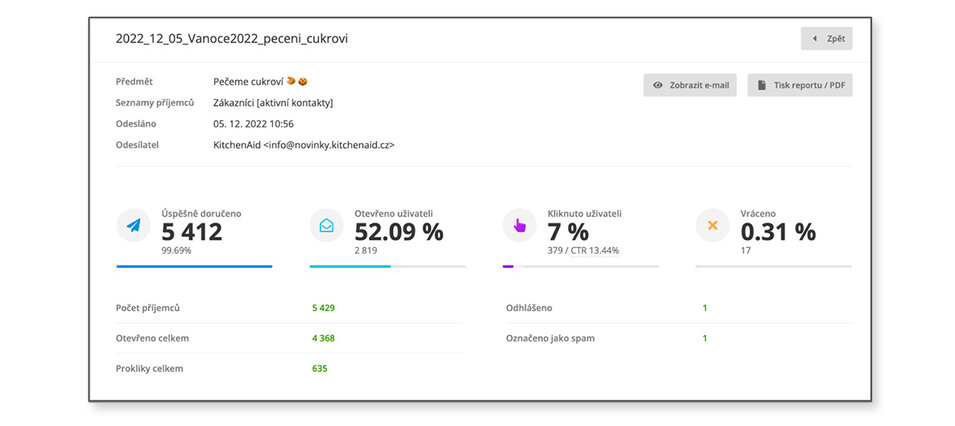955x426 pixels.
Task: Click the blue delivered progress bar
Action: (x=194, y=267)
